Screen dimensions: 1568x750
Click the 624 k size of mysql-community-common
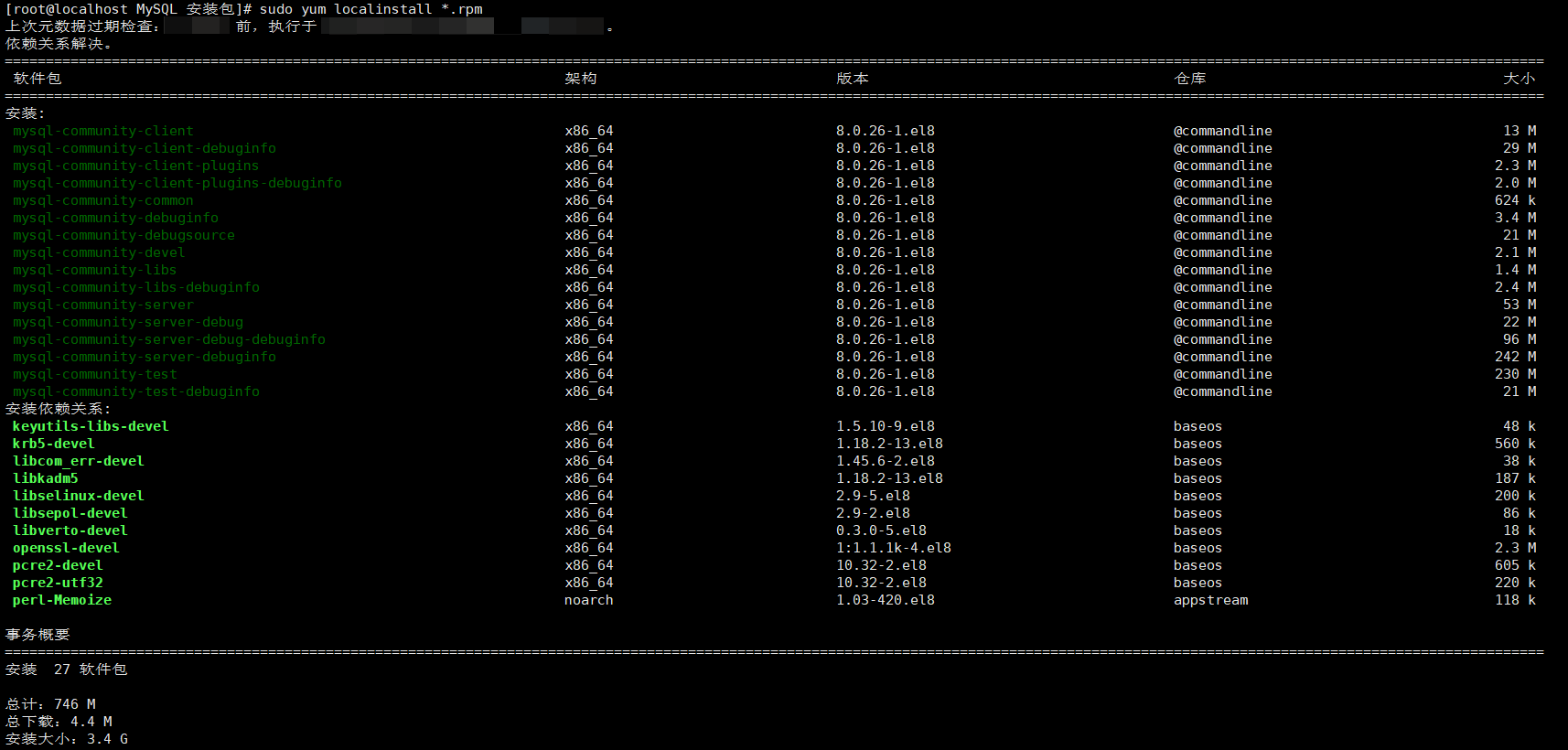pos(1516,200)
